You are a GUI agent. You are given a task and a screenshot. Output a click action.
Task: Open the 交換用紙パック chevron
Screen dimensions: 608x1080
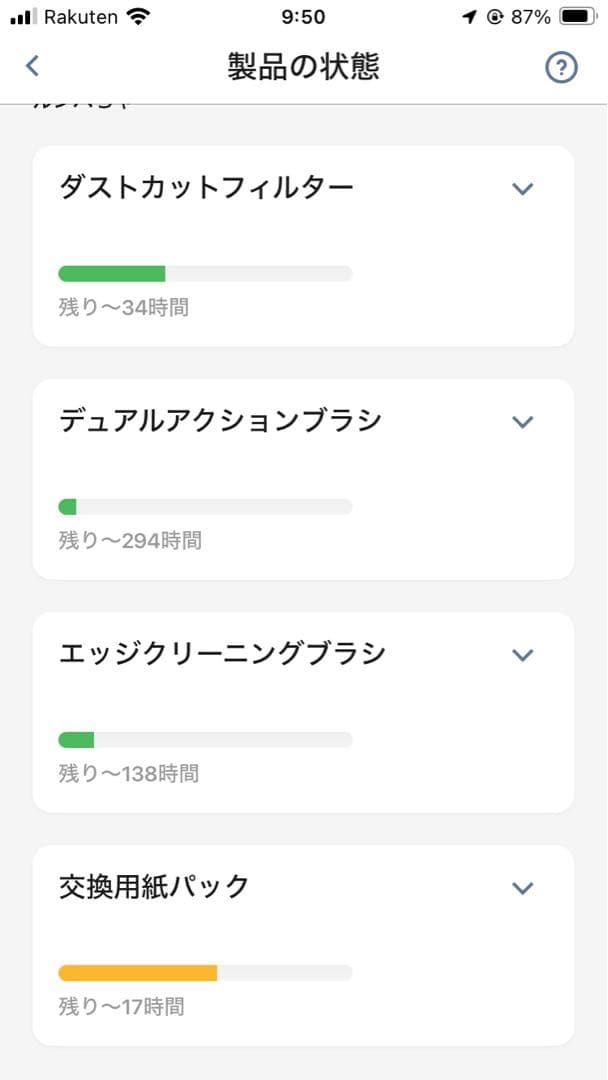pos(521,887)
